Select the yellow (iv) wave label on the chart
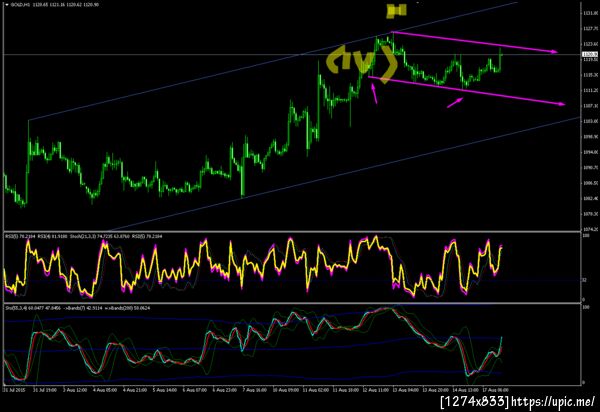600x412 pixels. (362, 63)
